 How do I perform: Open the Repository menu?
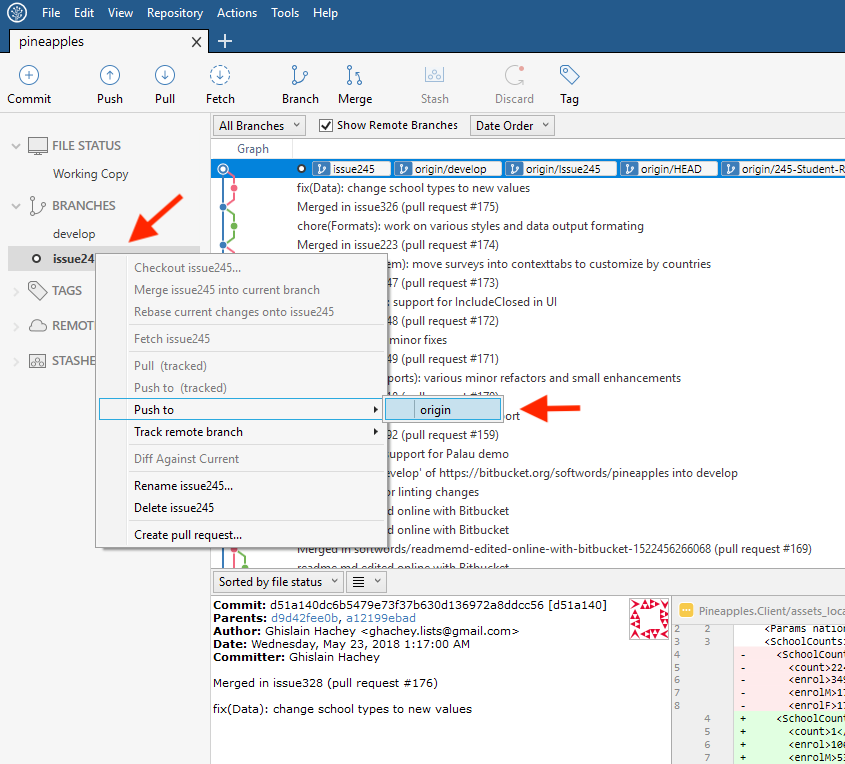point(174,13)
